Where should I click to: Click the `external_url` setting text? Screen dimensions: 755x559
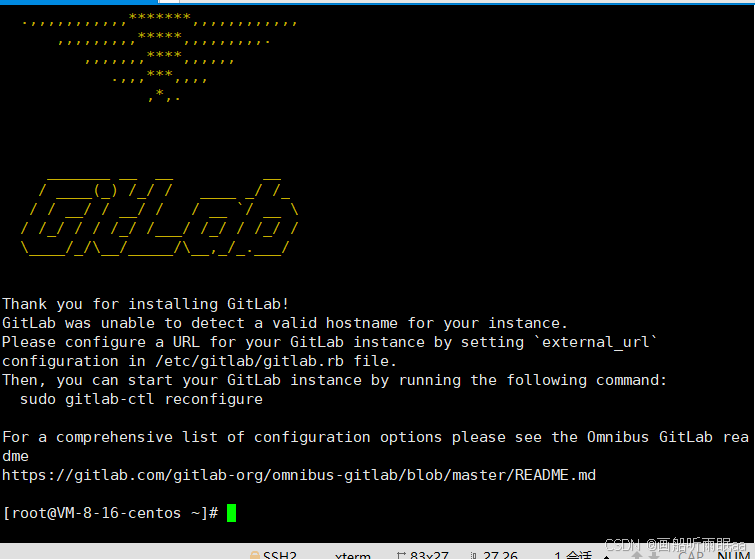(596, 342)
